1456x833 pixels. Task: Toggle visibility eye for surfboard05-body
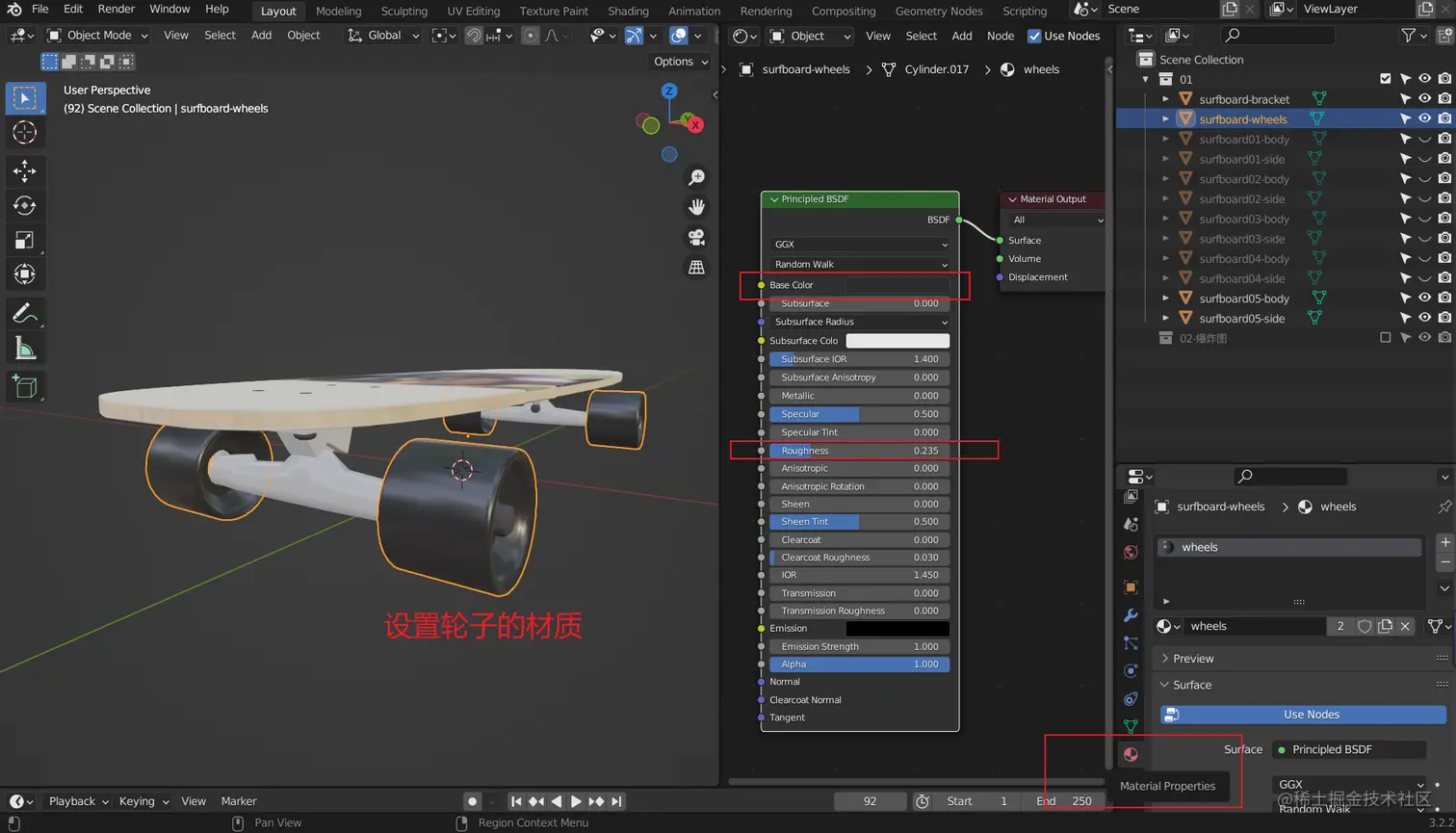pyautogui.click(x=1424, y=299)
